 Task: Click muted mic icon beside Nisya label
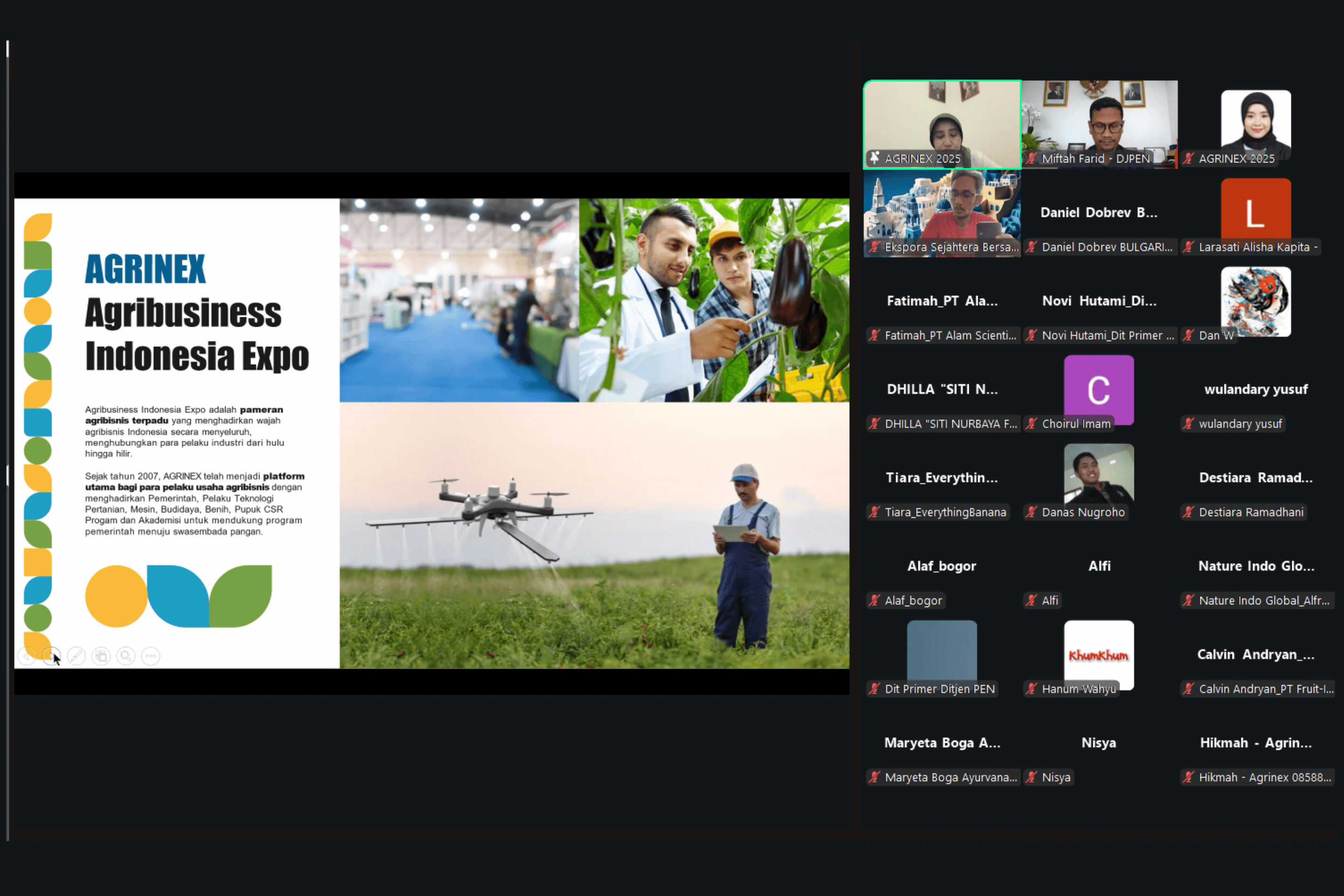1031,777
